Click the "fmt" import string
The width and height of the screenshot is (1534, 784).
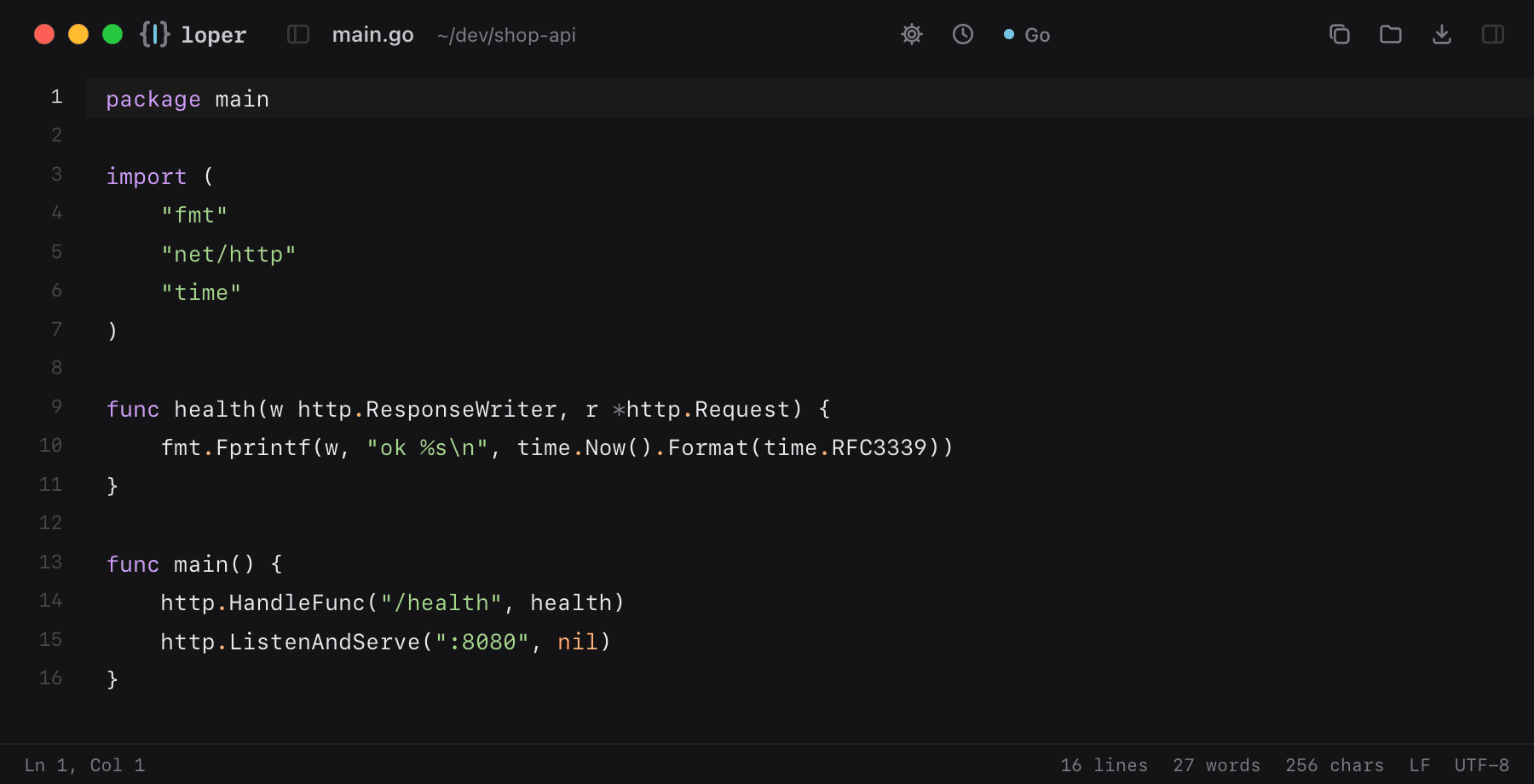[x=194, y=215]
